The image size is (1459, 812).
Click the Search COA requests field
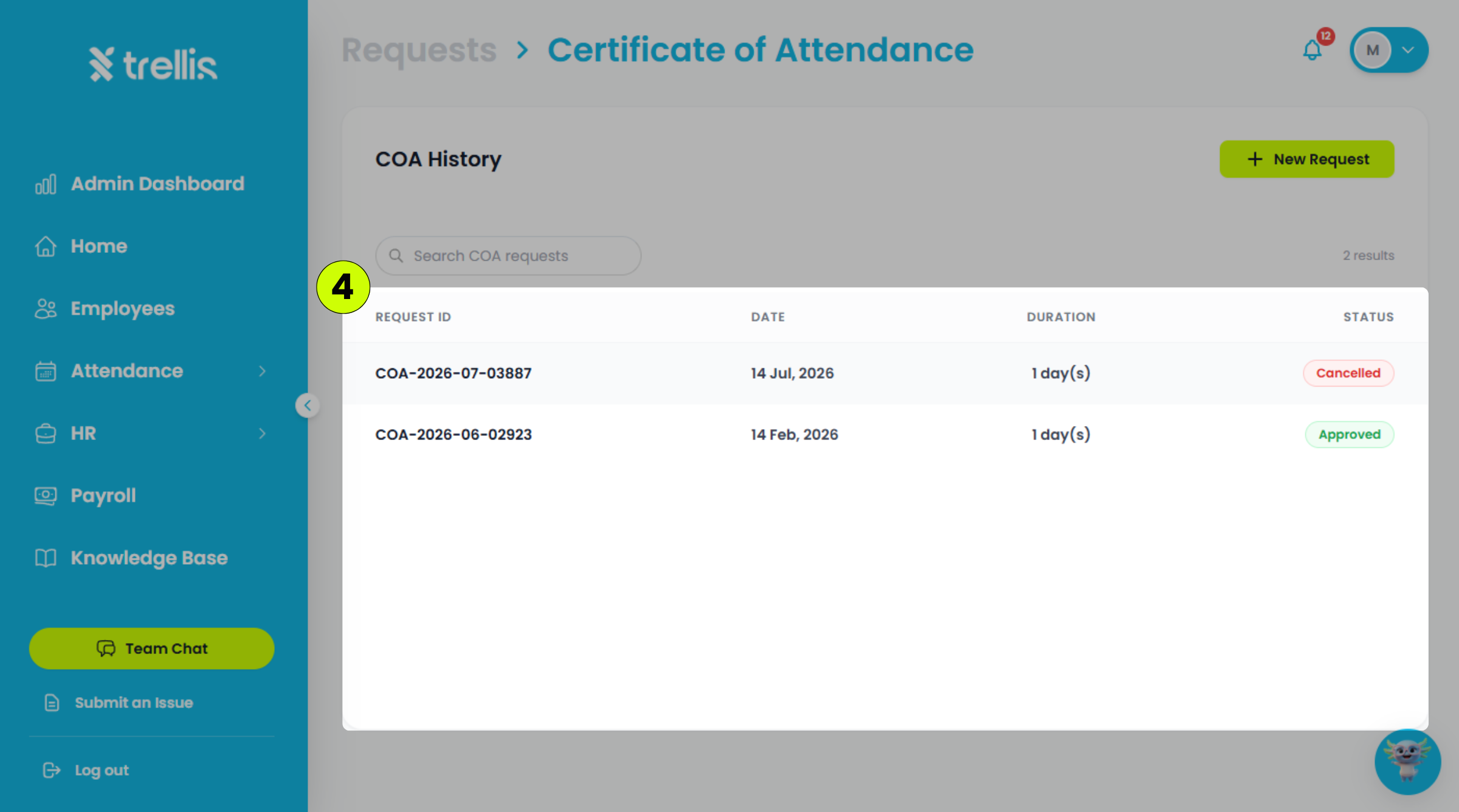[x=508, y=256]
